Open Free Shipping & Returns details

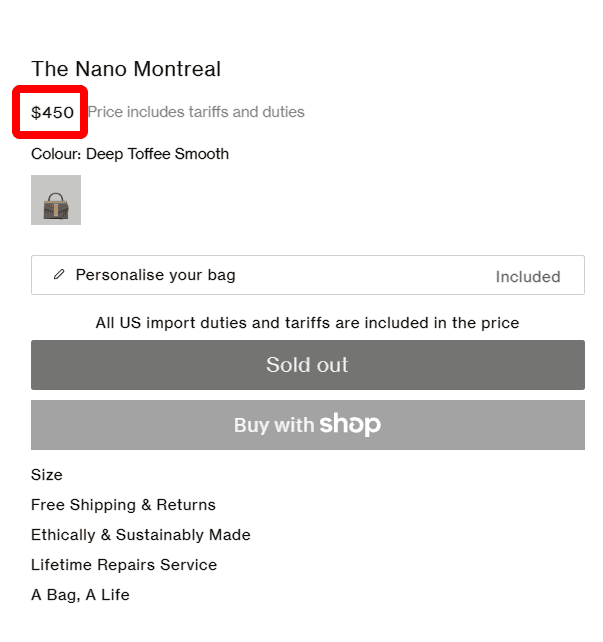click(x=123, y=505)
